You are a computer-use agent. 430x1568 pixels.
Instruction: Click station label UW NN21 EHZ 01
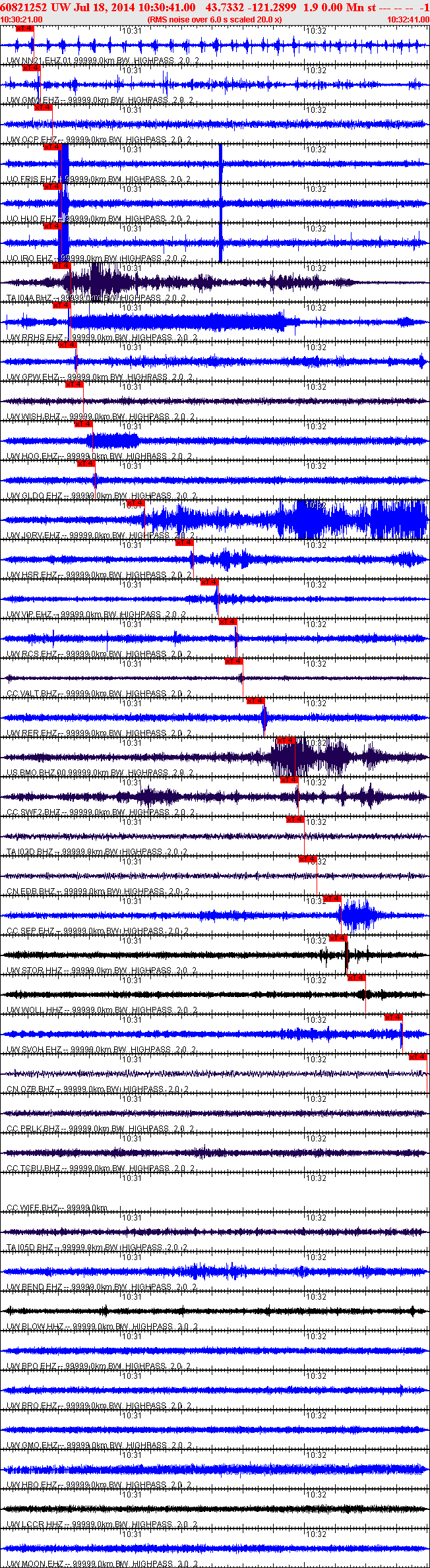(39, 61)
